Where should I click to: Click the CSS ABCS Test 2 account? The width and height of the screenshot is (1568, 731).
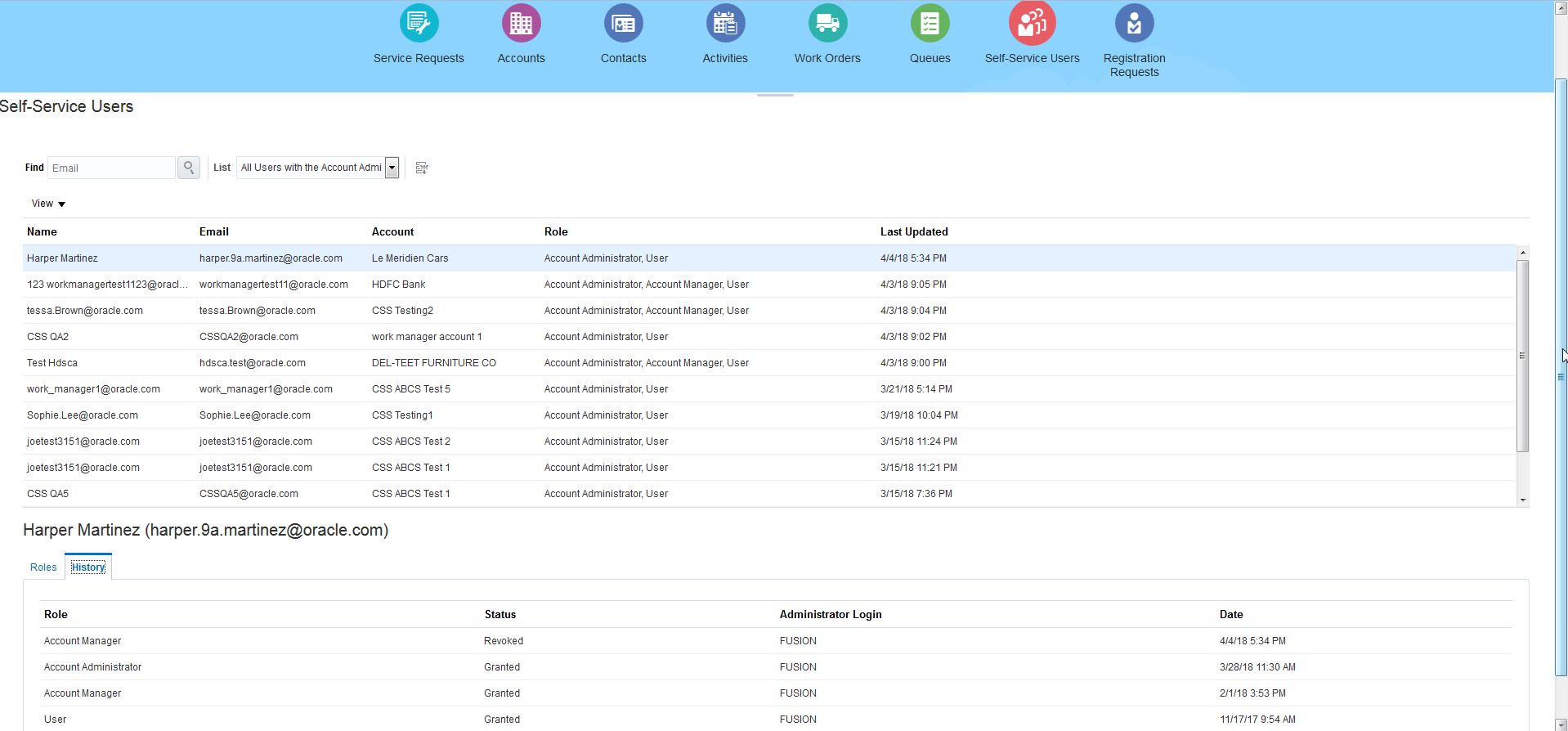(411, 442)
